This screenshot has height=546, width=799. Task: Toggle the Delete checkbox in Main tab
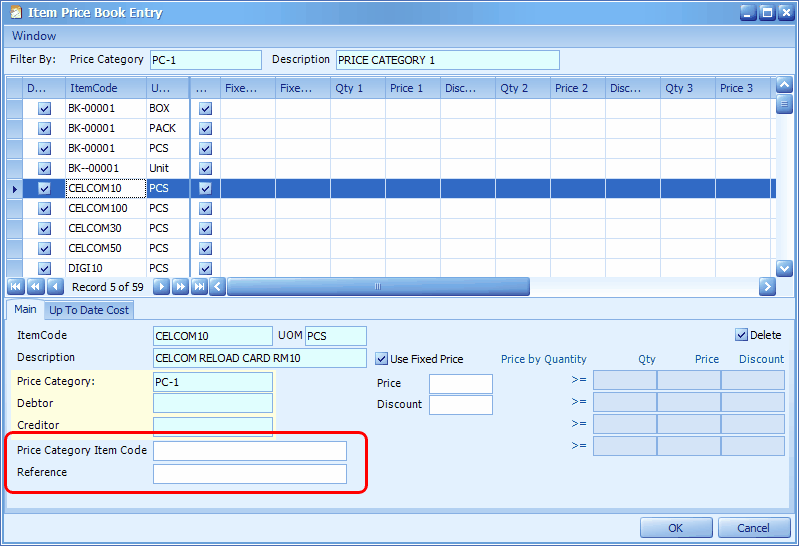pos(741,335)
